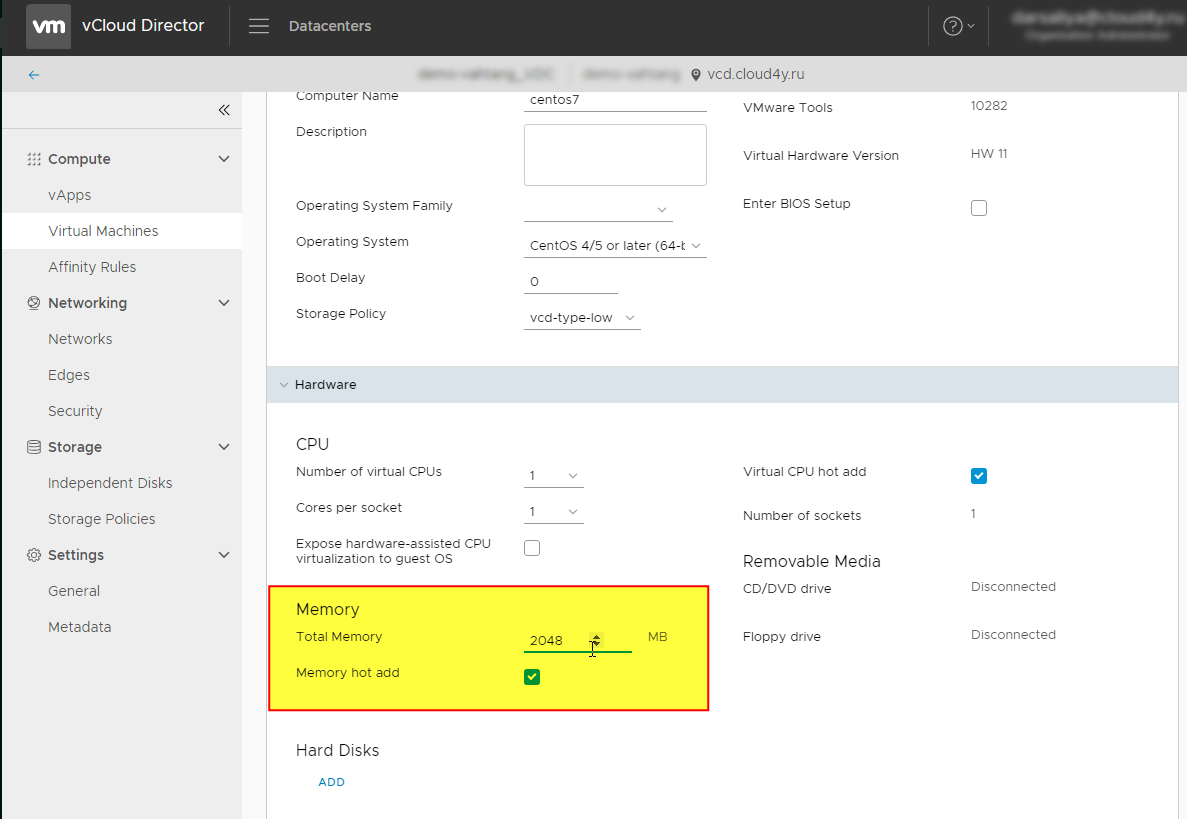1187x819 pixels.
Task: Open the Storage Policy dropdown
Action: (x=582, y=318)
